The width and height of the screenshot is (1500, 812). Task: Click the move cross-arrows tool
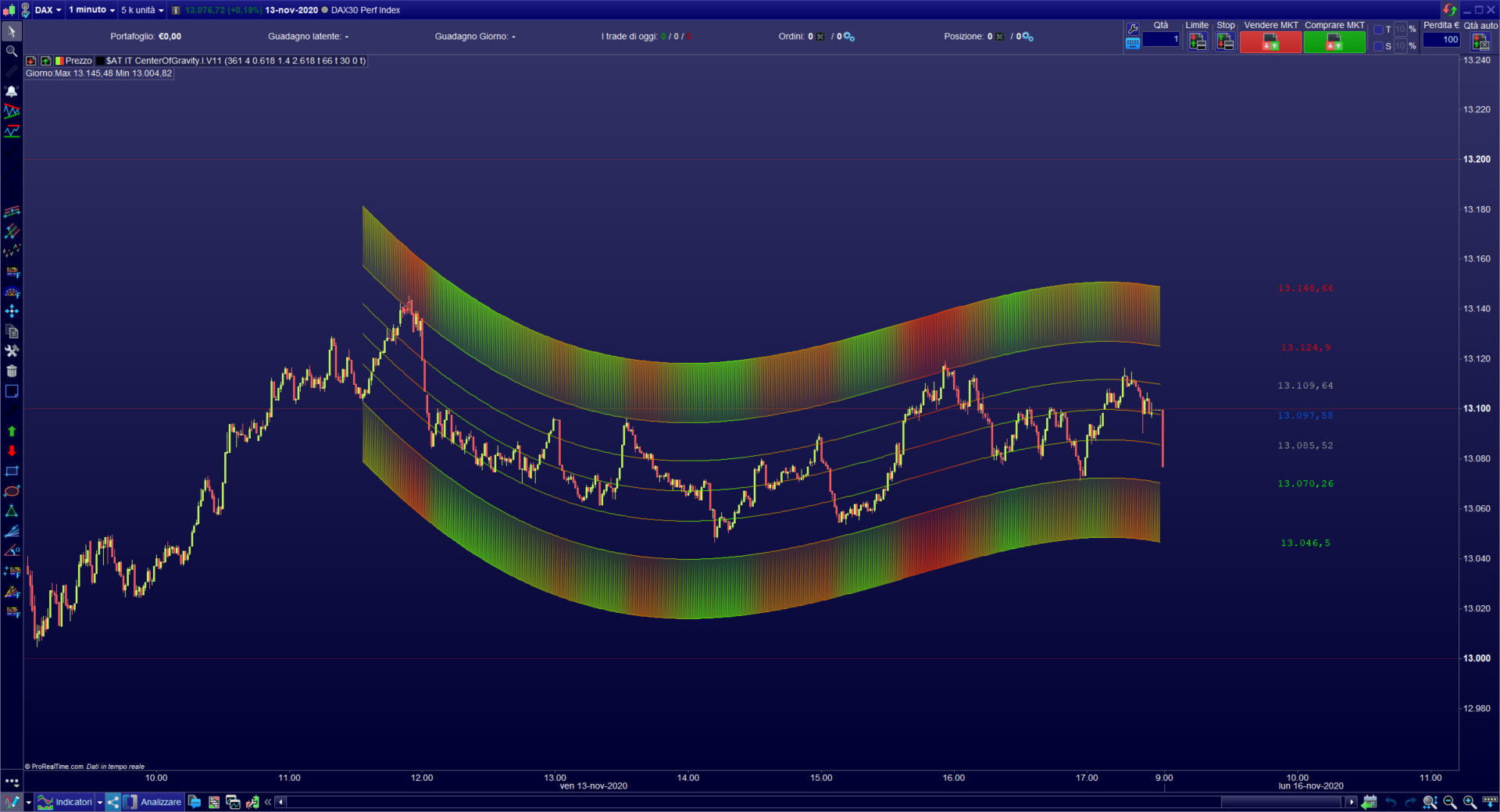12,312
